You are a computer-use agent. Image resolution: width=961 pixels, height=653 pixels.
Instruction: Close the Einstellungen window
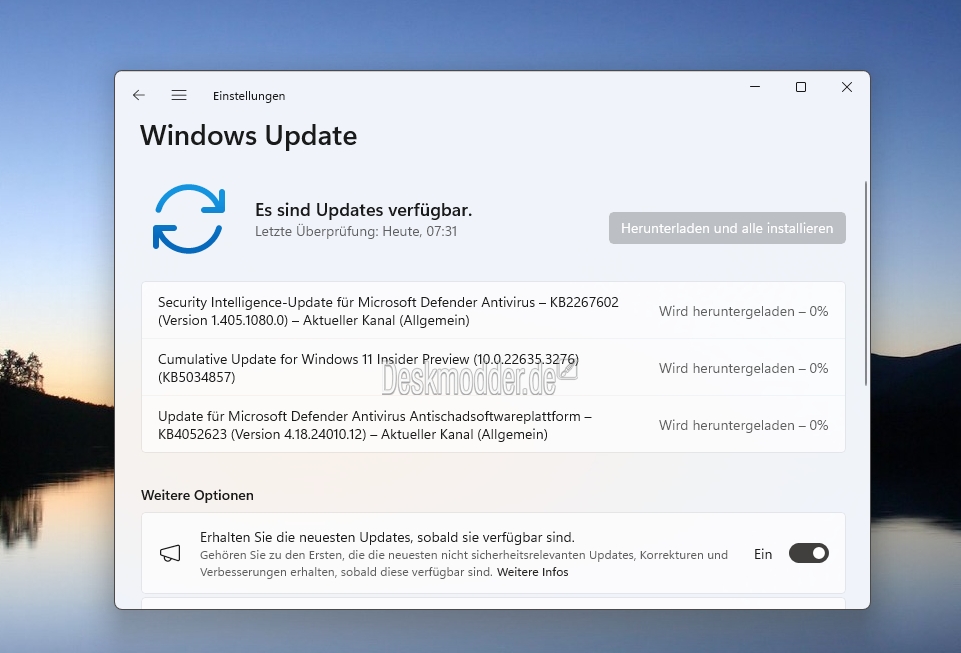tap(847, 87)
